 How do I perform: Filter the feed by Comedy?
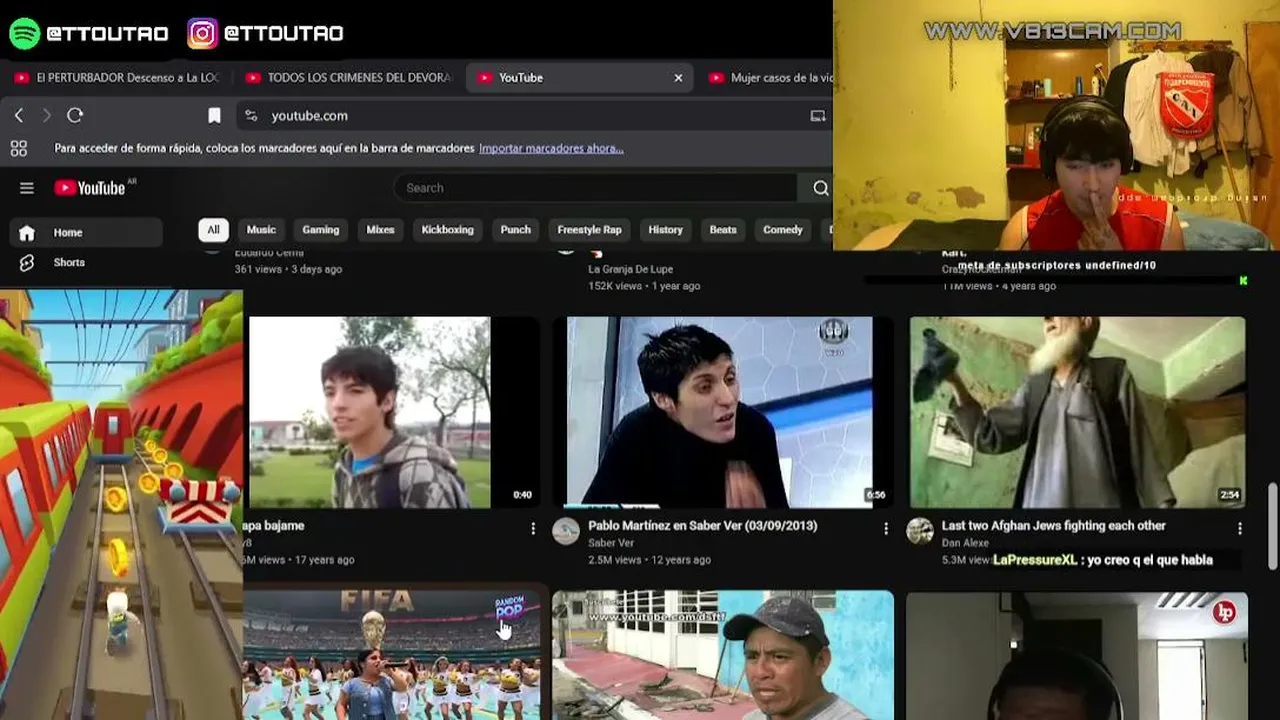tap(783, 230)
